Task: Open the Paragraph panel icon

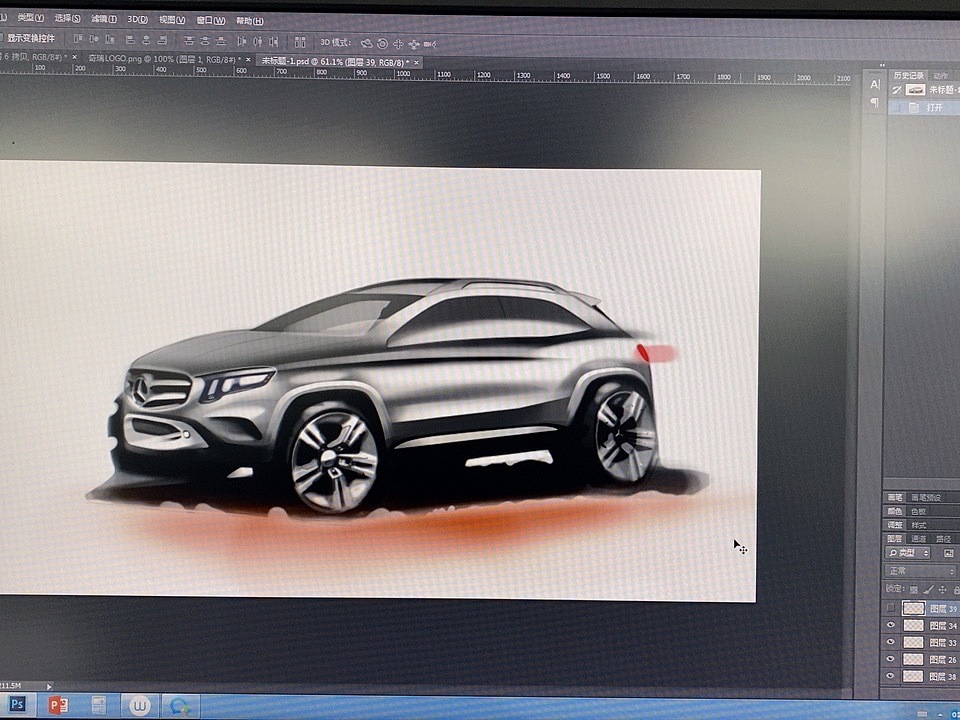Action: click(875, 102)
